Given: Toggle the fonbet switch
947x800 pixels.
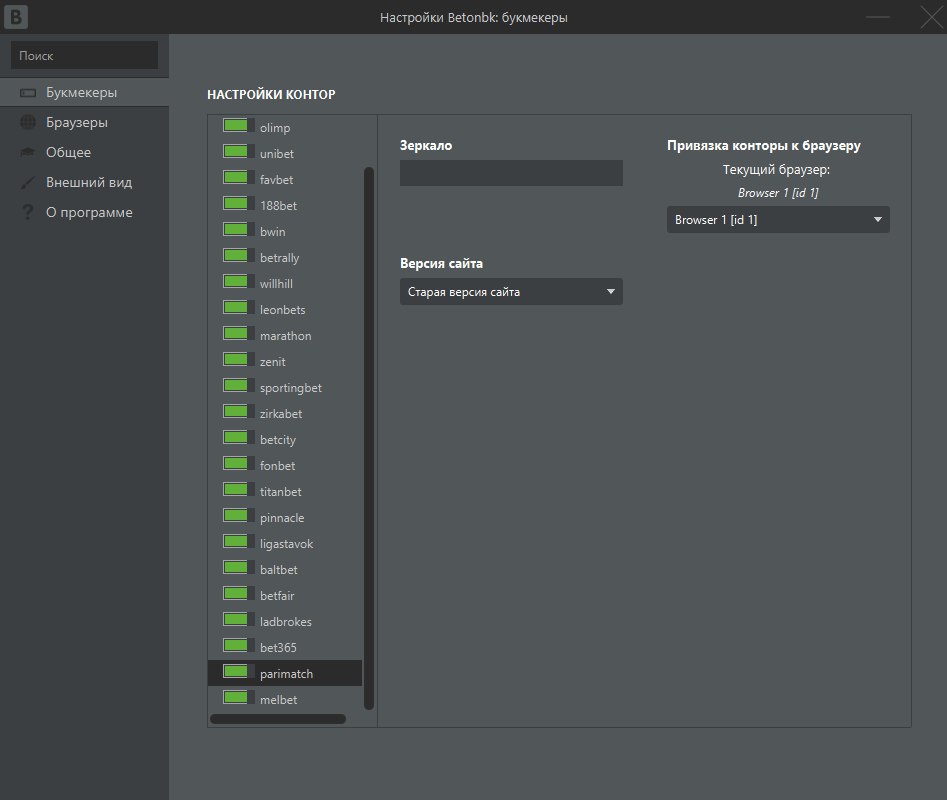Looking at the screenshot, I should click(x=238, y=463).
